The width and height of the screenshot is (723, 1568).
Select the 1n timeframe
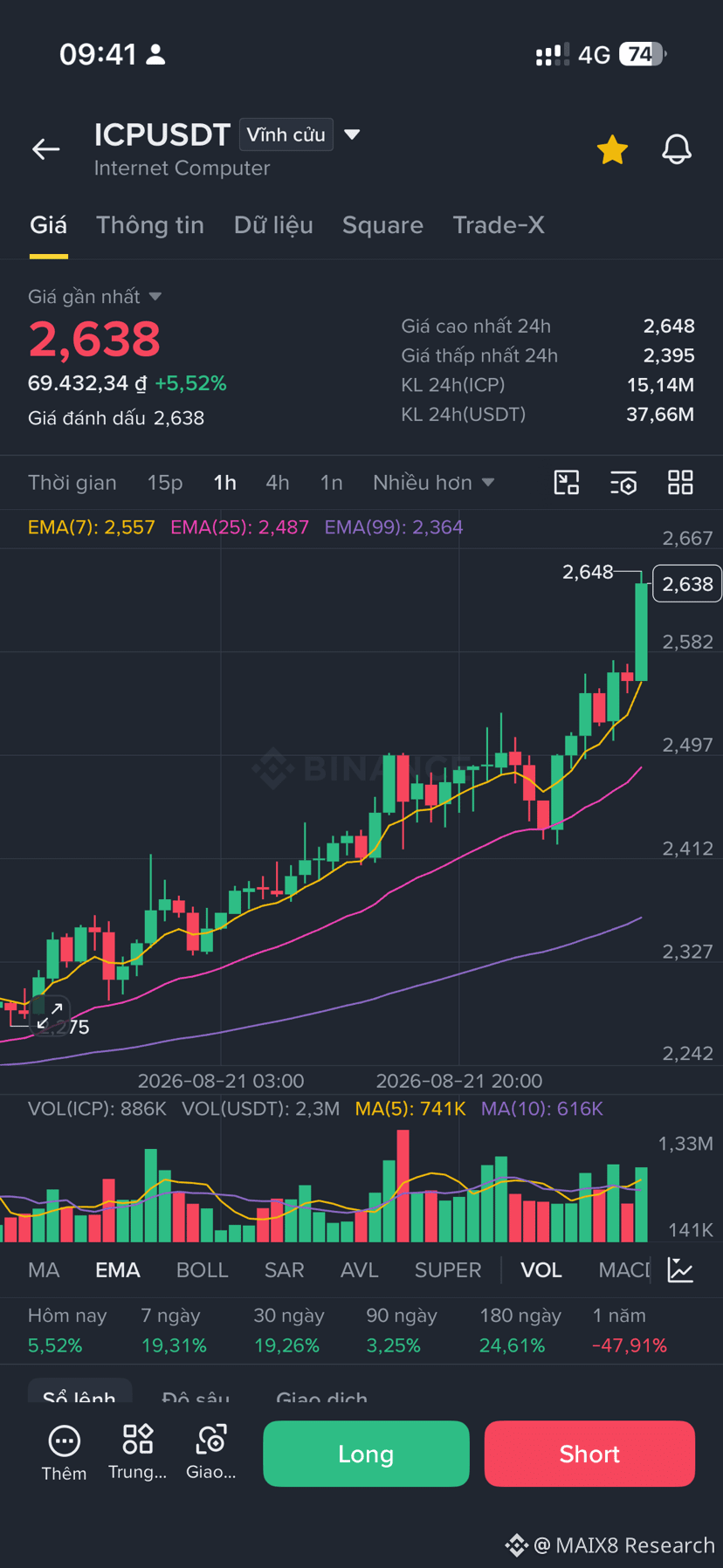coord(331,483)
